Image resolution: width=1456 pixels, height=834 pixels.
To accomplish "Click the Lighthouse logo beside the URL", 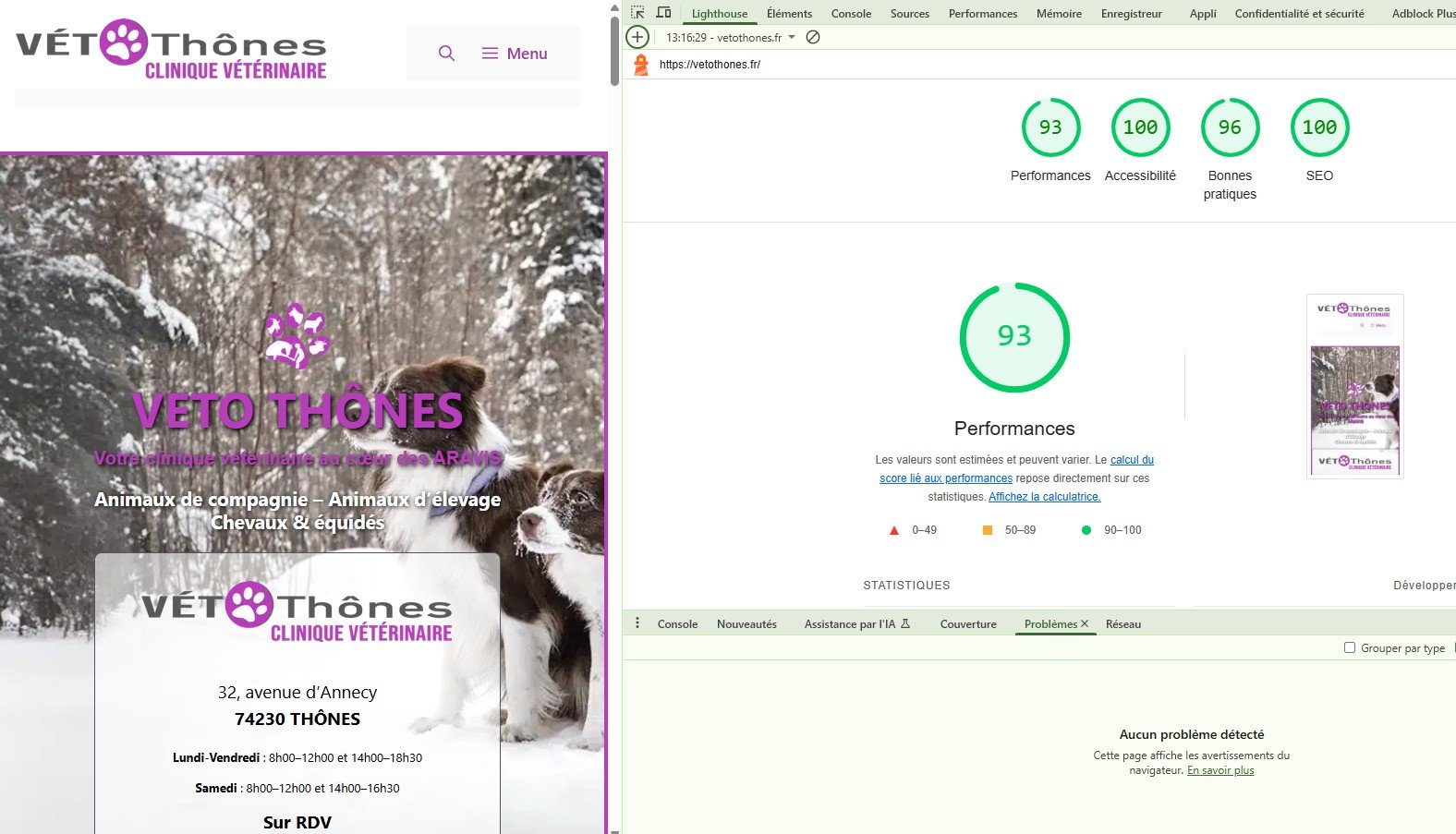I will (641, 65).
